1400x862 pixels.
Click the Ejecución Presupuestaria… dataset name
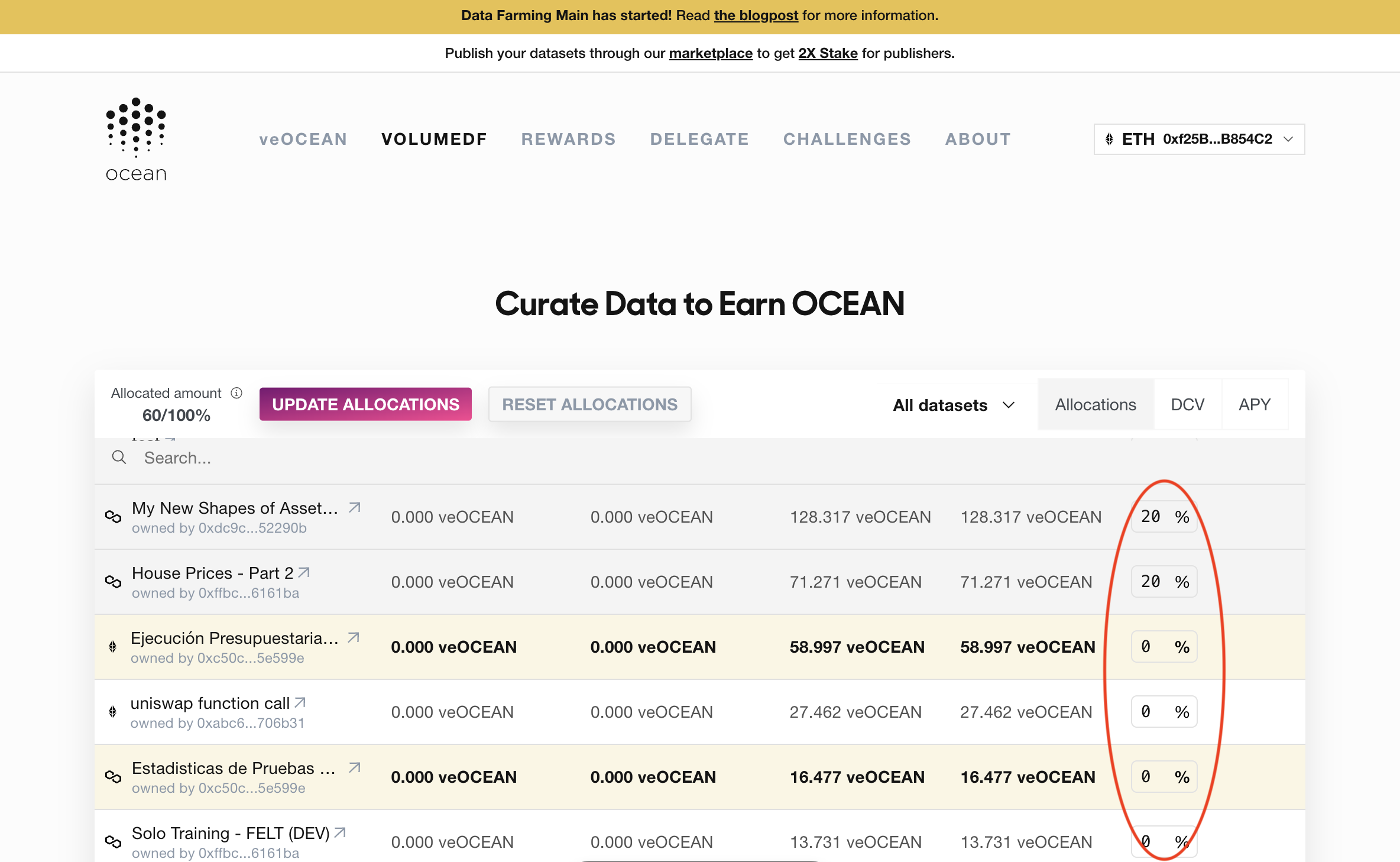(x=234, y=638)
